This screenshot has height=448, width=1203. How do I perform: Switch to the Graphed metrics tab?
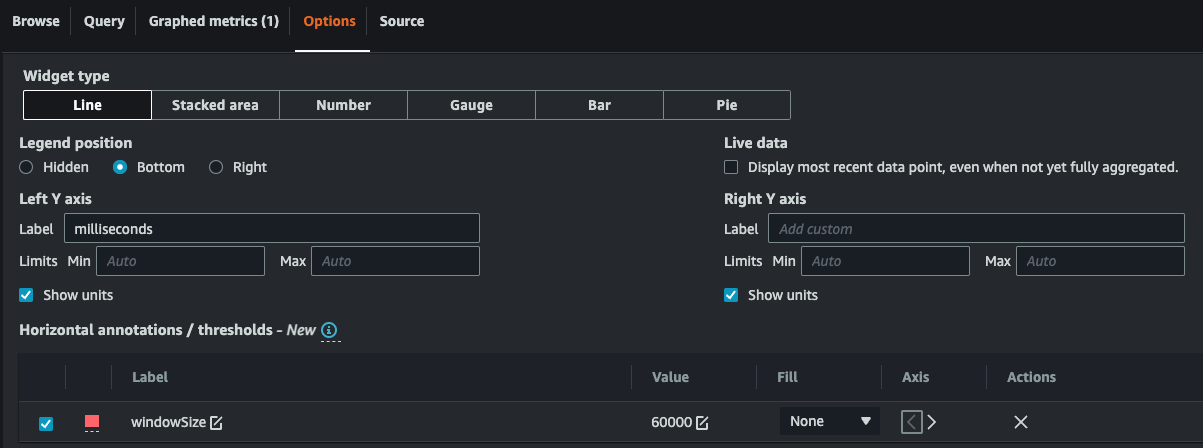(x=213, y=21)
